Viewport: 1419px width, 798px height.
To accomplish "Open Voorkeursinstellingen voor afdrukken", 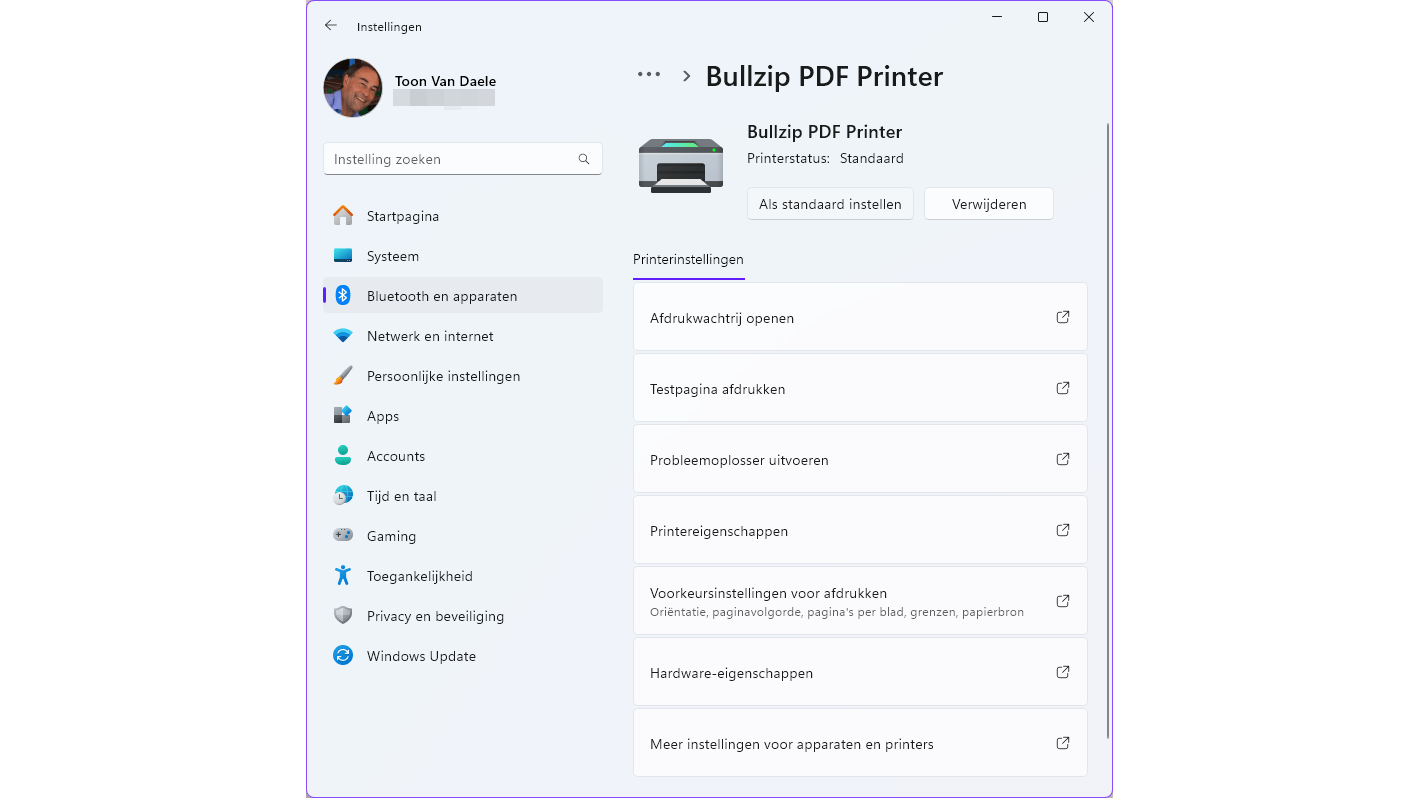I will (860, 601).
